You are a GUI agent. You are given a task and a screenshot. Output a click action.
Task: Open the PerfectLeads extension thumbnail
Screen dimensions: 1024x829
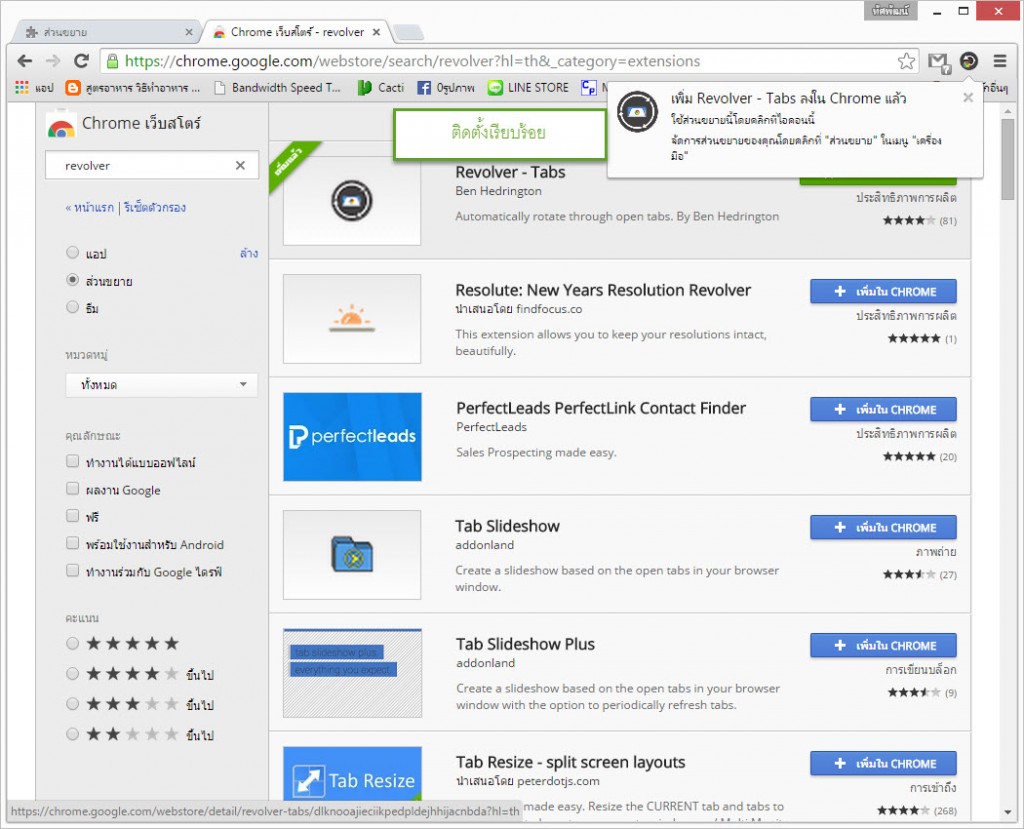click(352, 435)
